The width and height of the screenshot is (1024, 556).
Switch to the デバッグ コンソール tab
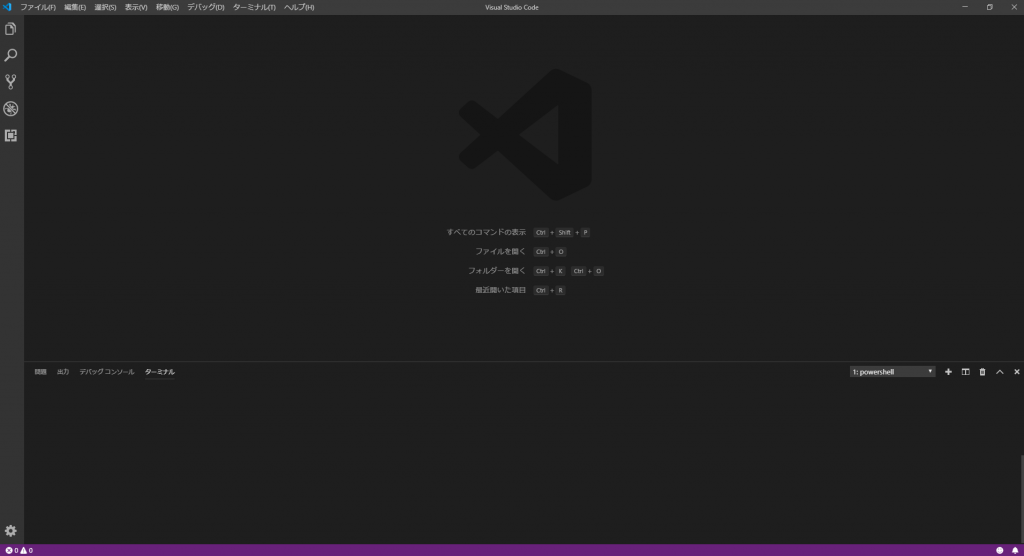tap(106, 372)
